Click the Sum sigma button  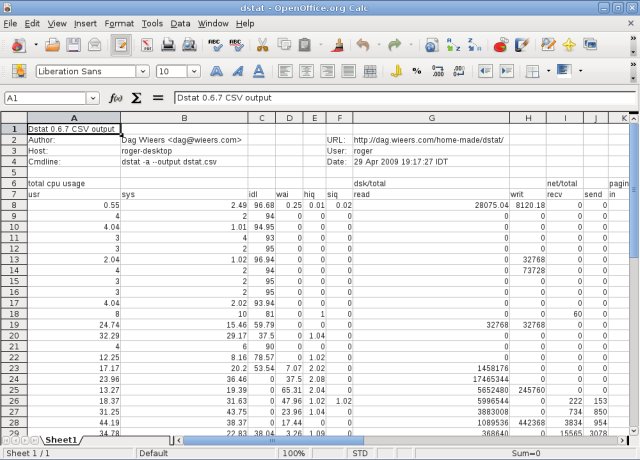(x=136, y=98)
